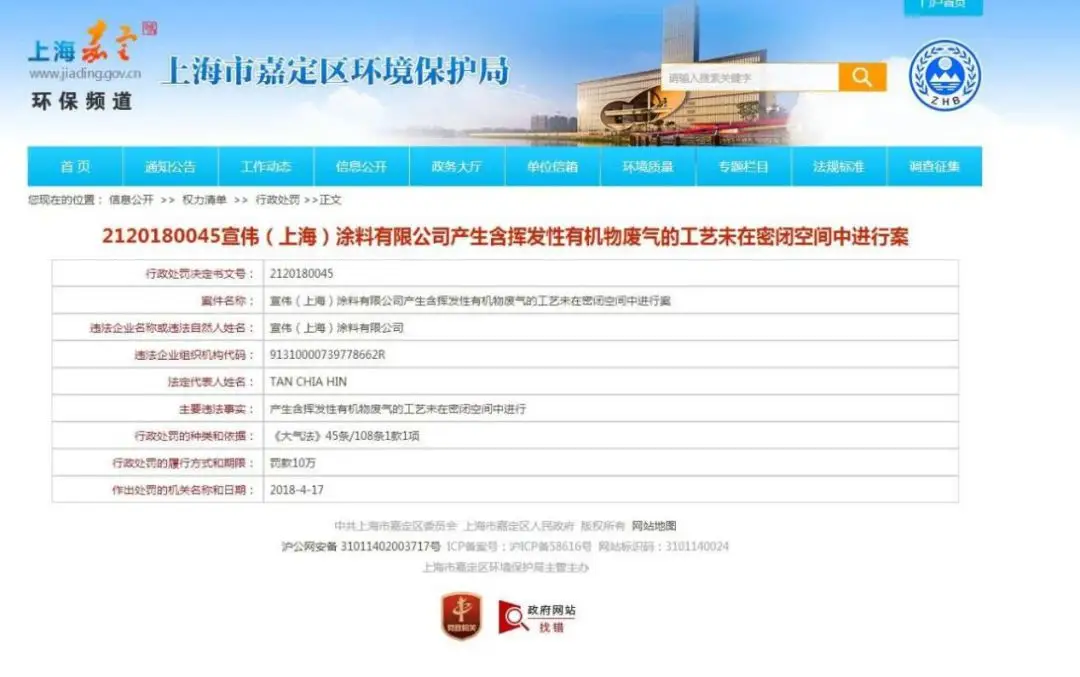Open the 通知公告 navigation tab

pyautogui.click(x=170, y=167)
